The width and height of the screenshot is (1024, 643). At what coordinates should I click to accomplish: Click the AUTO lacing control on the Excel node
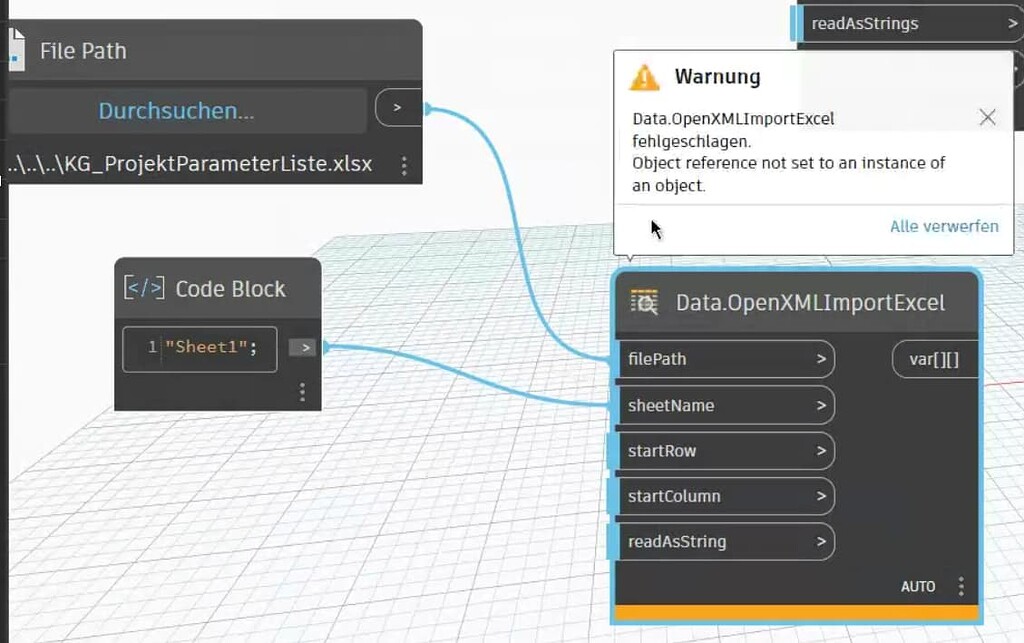click(917, 586)
